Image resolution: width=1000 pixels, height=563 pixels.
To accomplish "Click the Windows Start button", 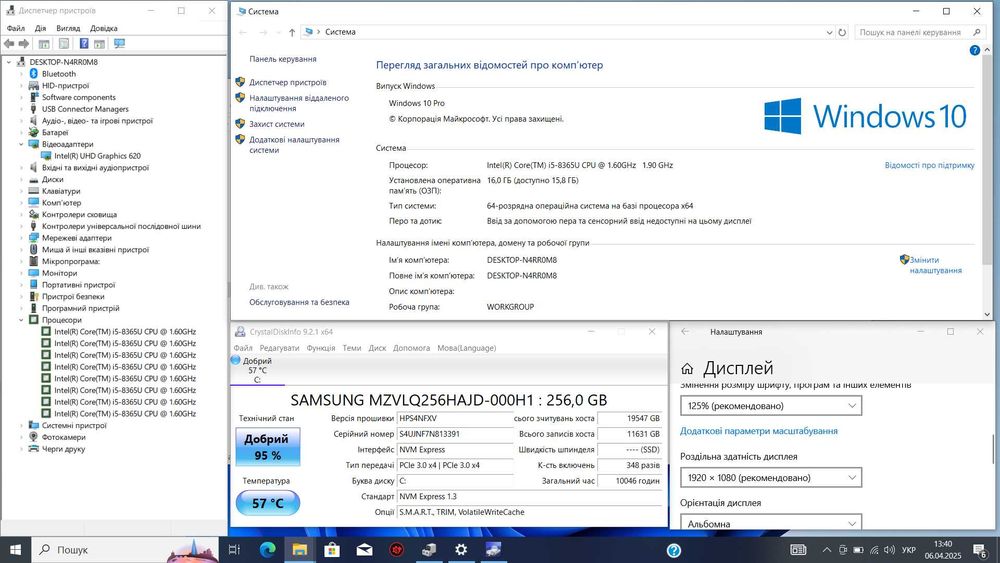I will pyautogui.click(x=15, y=550).
